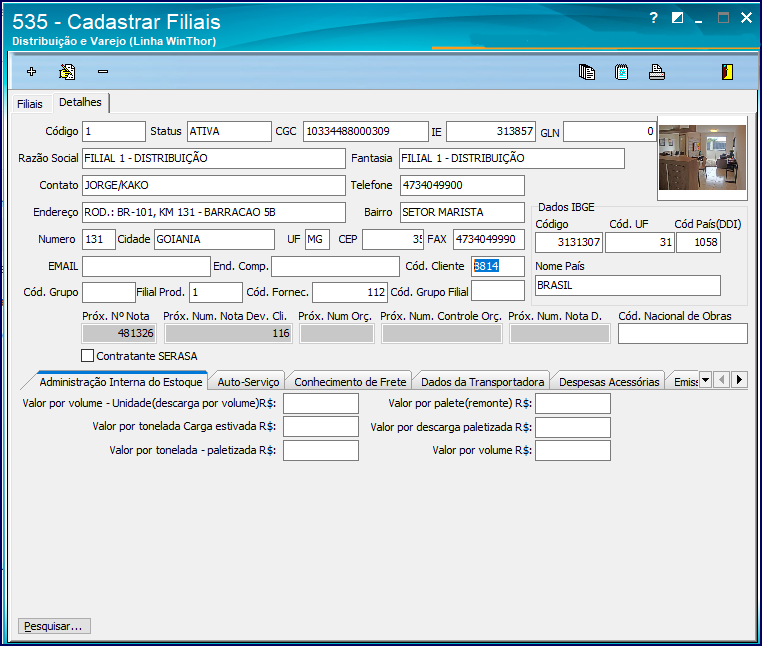Click the Cód País(DDI) field 1058
The height and width of the screenshot is (646, 762).
[x=698, y=242]
